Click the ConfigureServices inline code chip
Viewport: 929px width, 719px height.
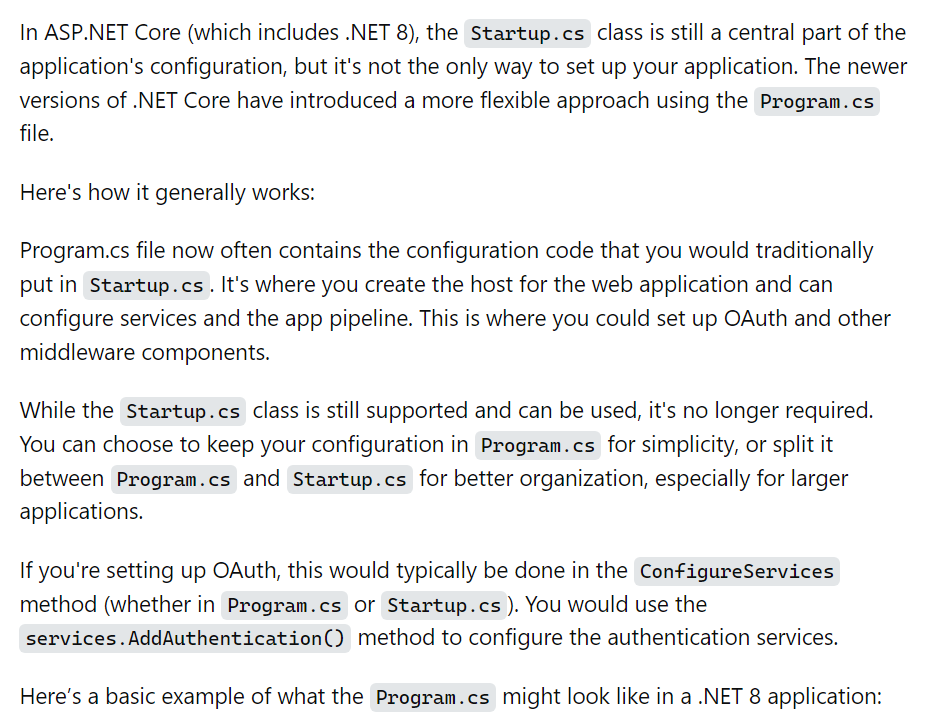(736, 571)
